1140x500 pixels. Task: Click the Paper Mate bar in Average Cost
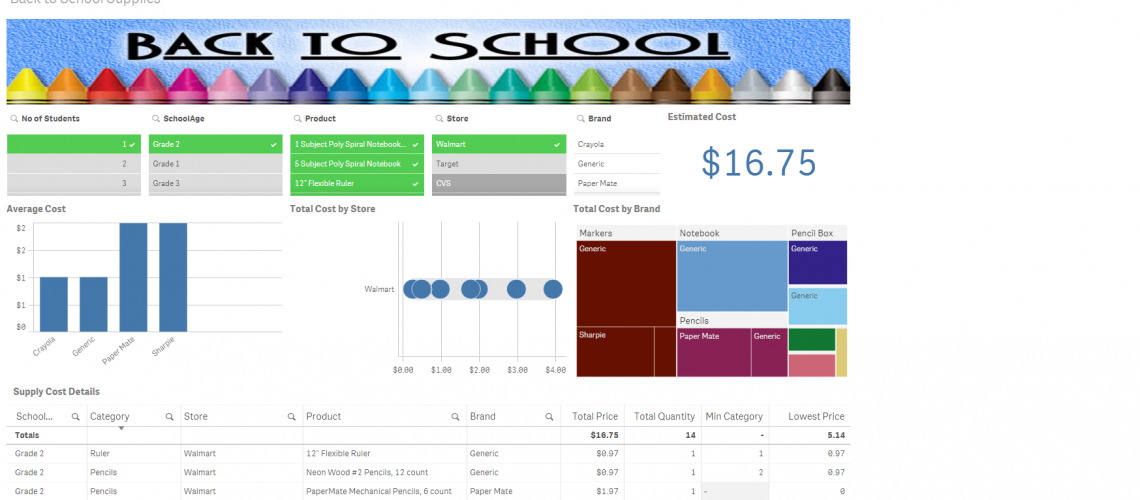134,278
